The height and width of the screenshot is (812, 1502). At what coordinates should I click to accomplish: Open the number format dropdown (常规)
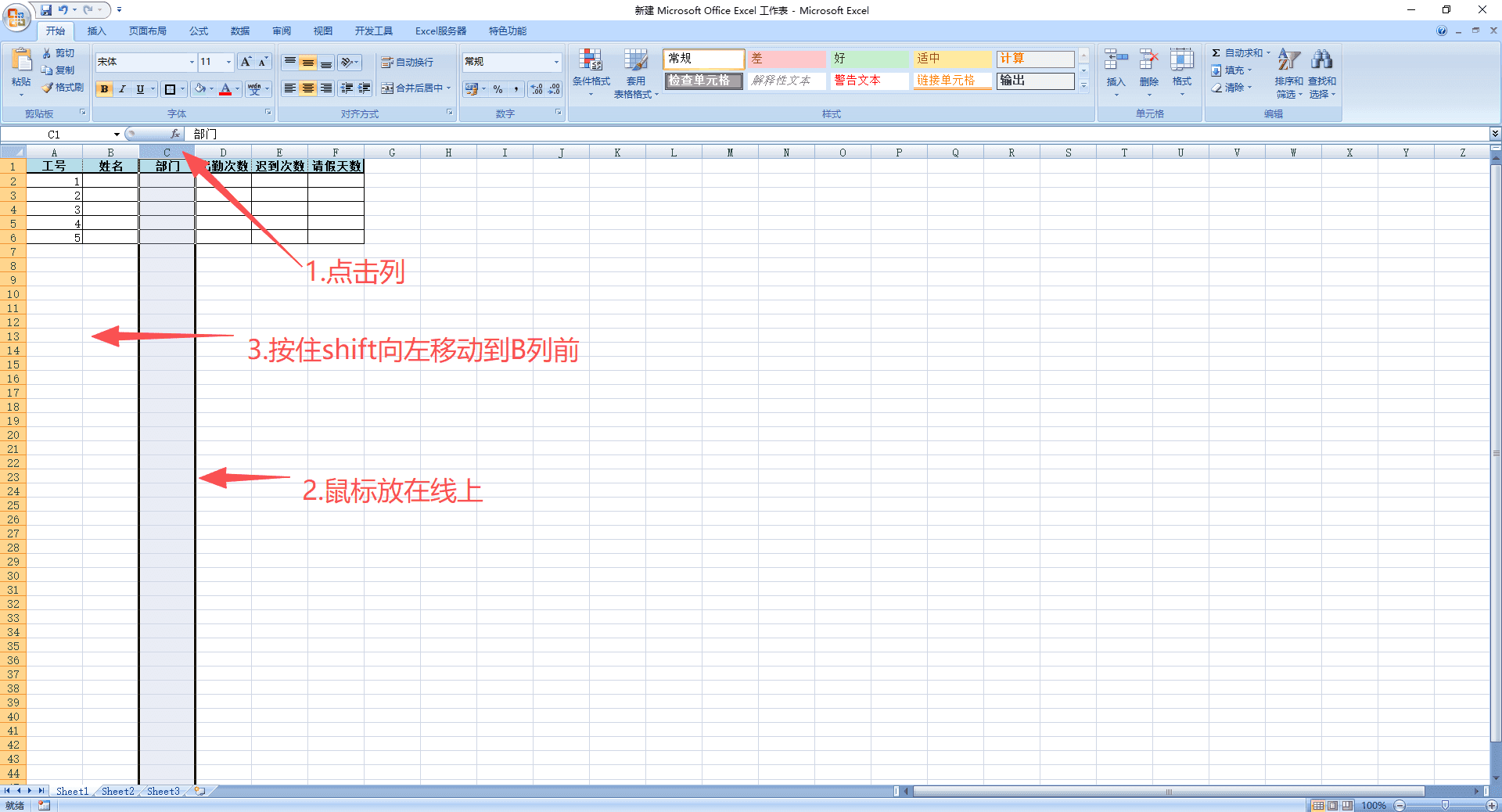556,62
